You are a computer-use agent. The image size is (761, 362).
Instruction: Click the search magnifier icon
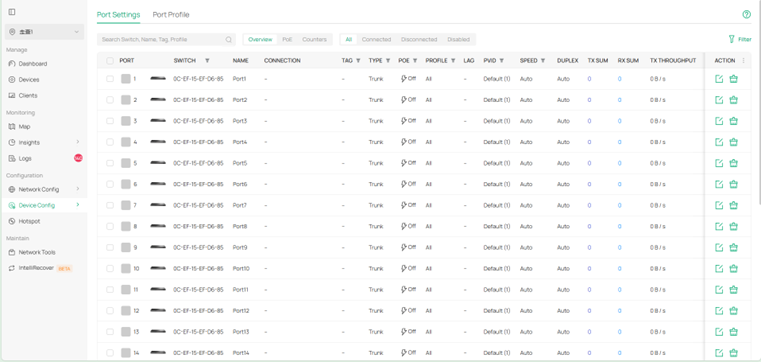pos(229,40)
